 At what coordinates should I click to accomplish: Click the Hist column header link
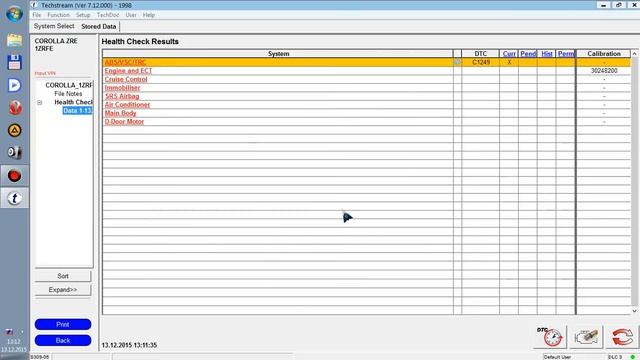pos(547,53)
